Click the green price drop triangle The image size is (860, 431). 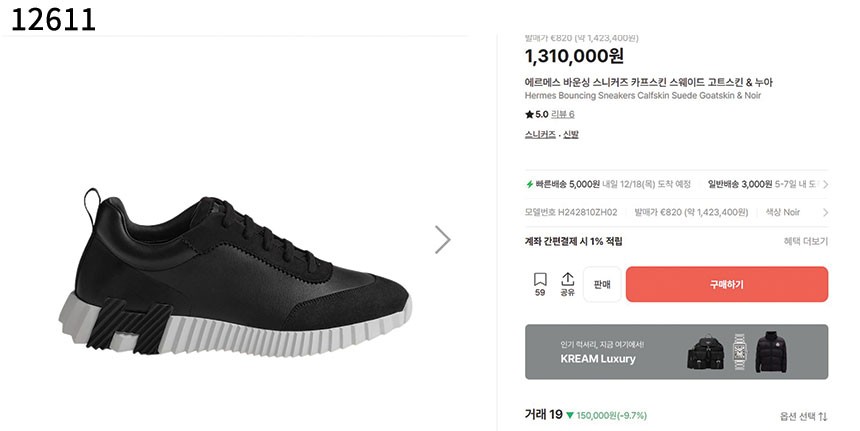point(570,415)
